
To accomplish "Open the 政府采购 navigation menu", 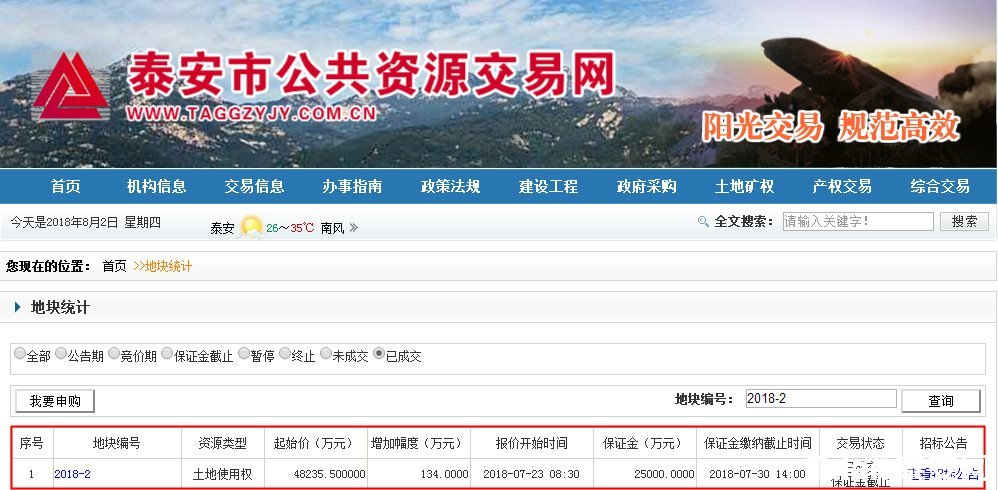I will [x=646, y=186].
